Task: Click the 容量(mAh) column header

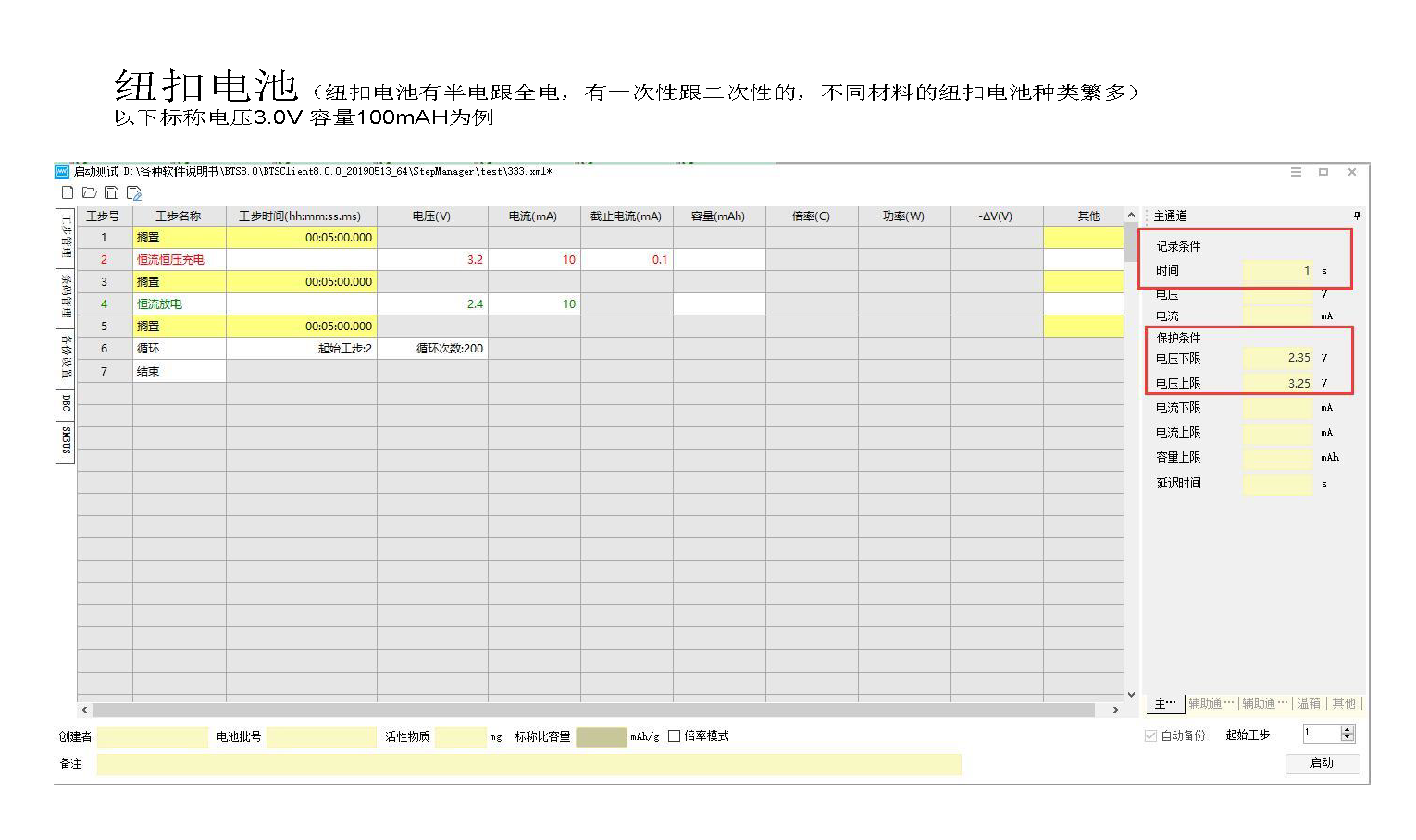Action: pos(719,216)
